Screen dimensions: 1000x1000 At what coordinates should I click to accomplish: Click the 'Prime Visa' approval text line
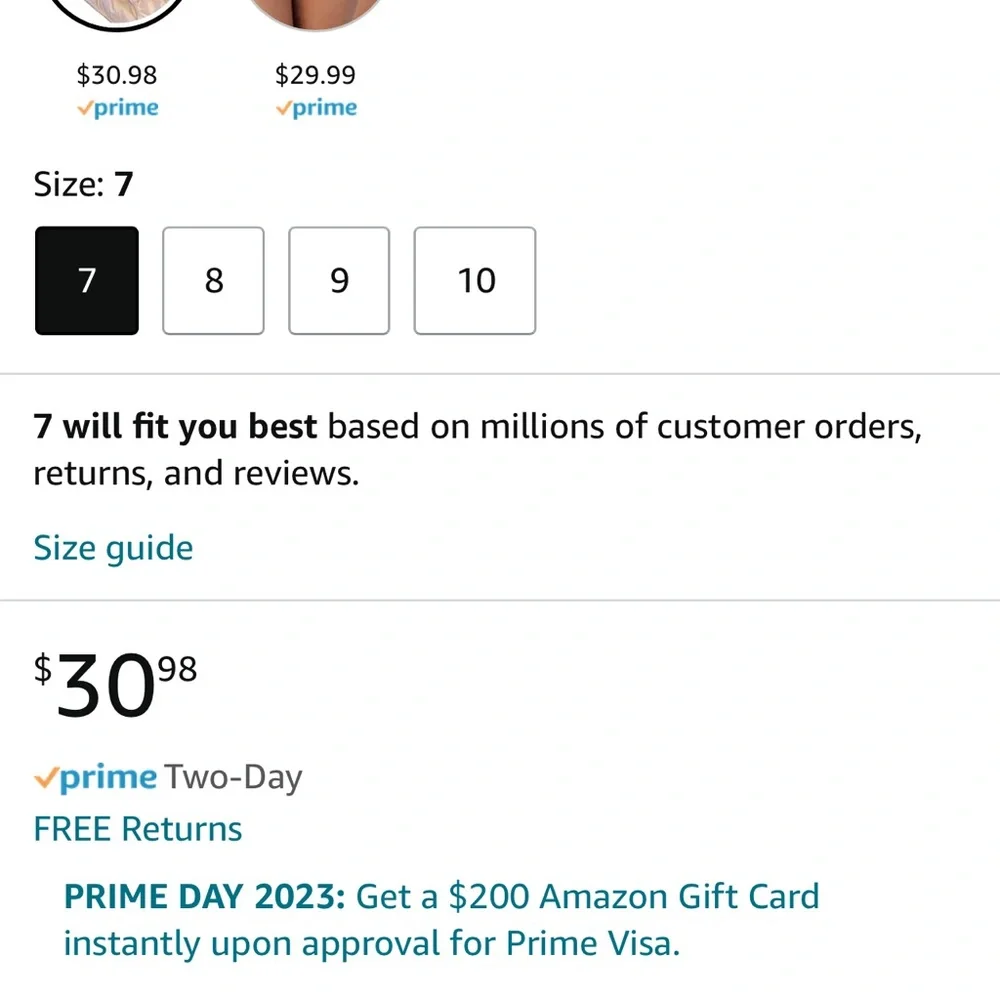click(x=372, y=944)
